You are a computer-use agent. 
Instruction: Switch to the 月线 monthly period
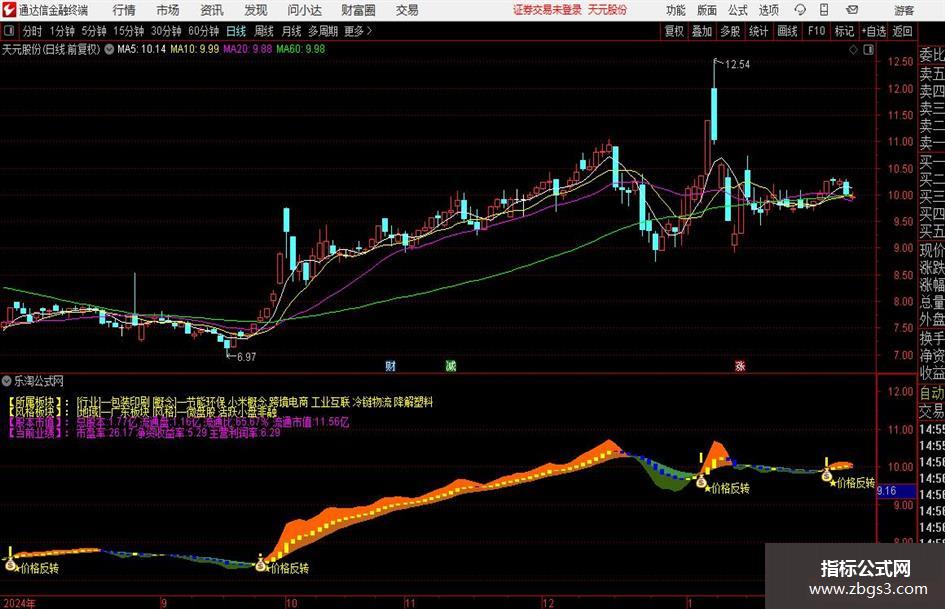pyautogui.click(x=291, y=31)
